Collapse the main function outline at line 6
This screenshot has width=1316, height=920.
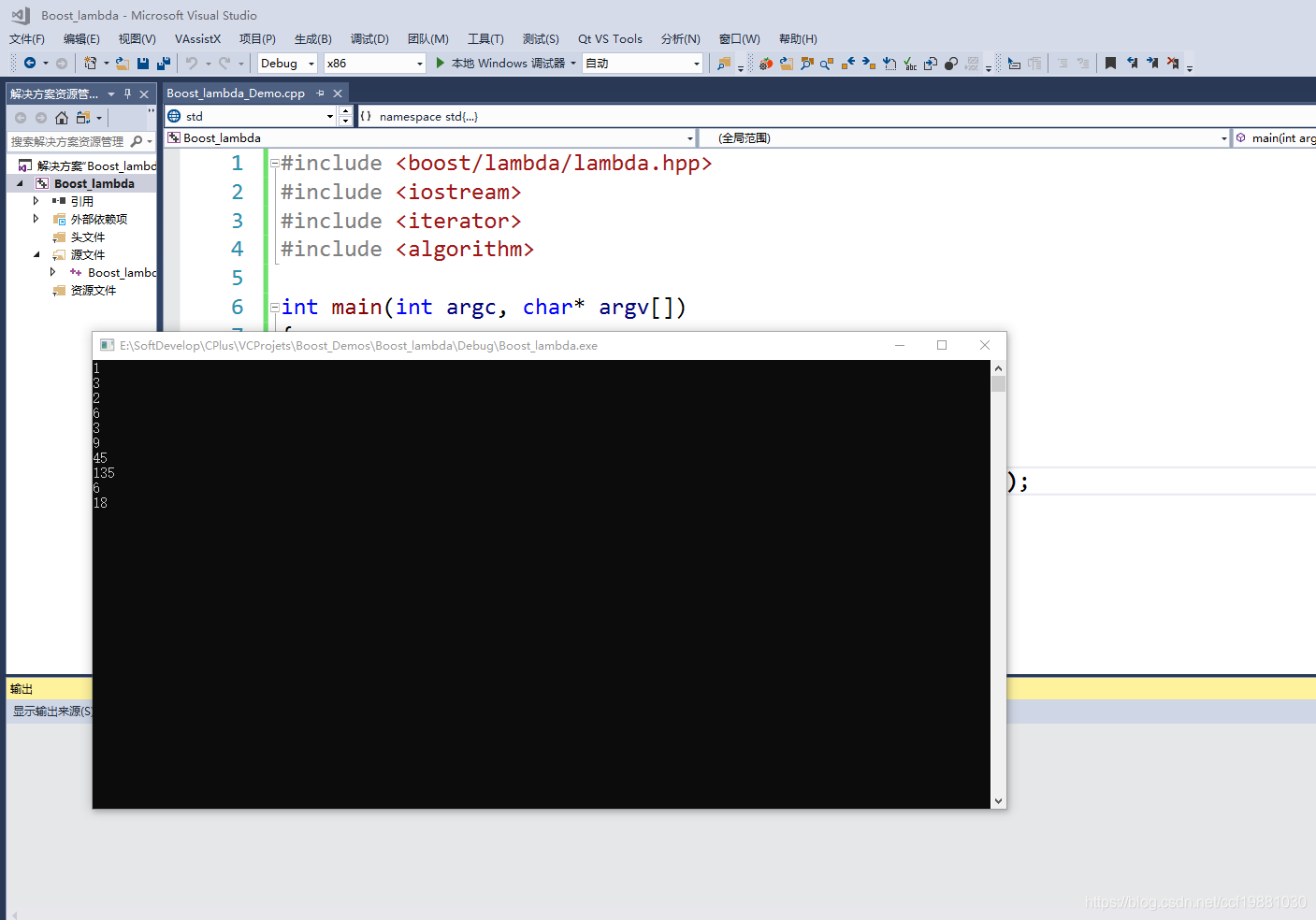pos(275,308)
